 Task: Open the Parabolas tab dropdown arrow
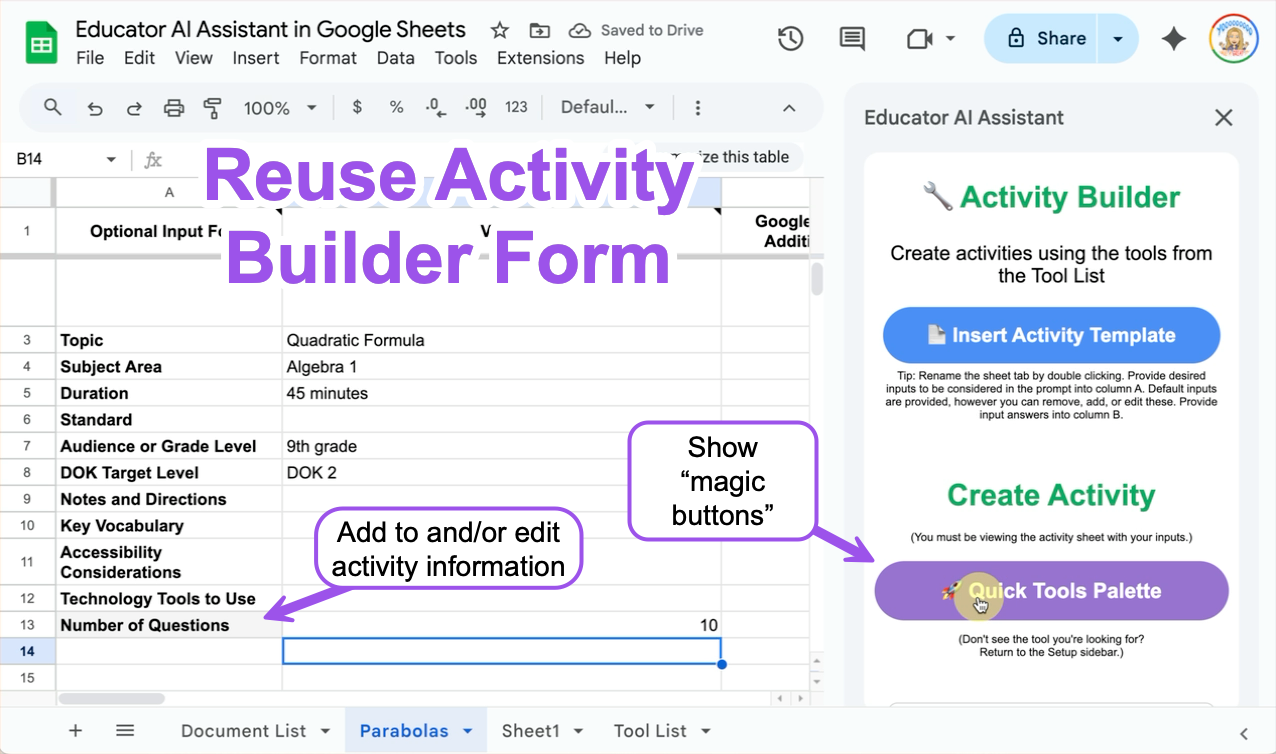[468, 731]
